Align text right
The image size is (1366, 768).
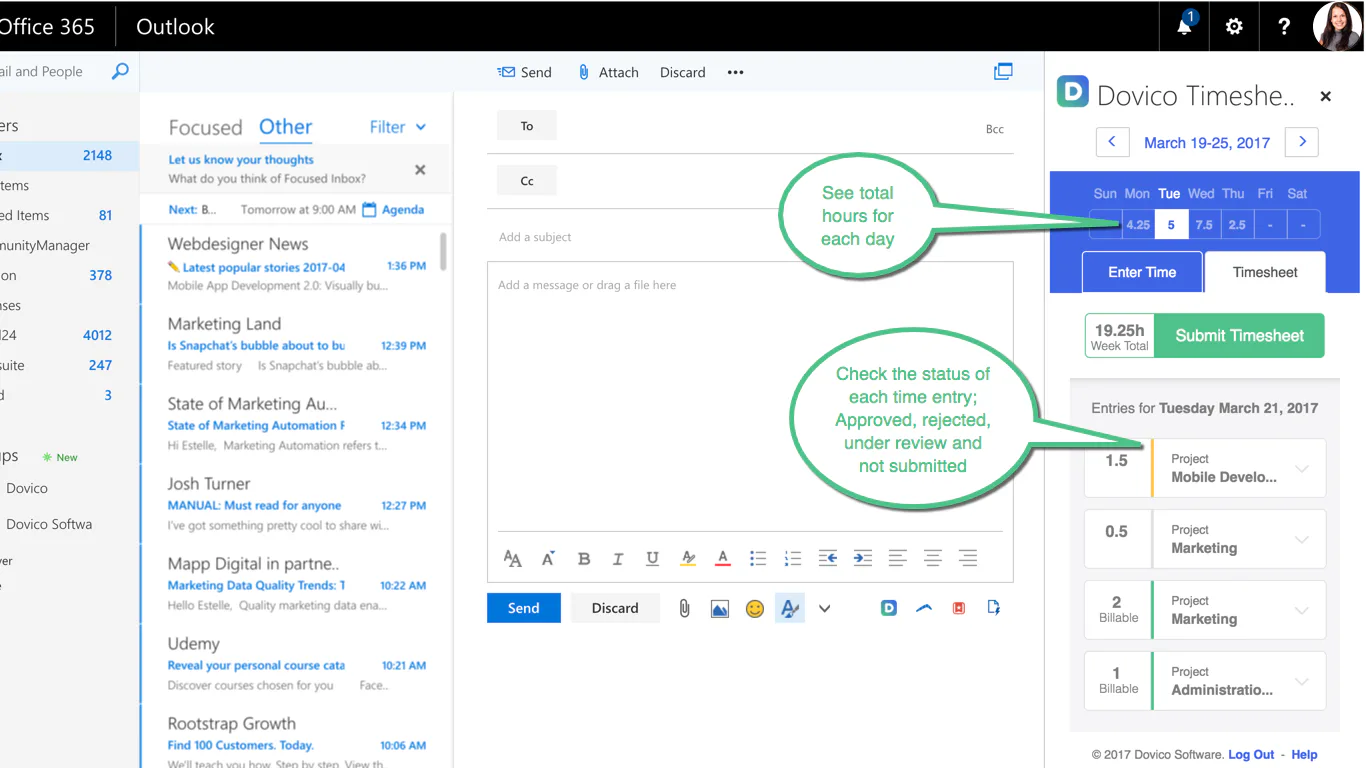click(x=968, y=558)
